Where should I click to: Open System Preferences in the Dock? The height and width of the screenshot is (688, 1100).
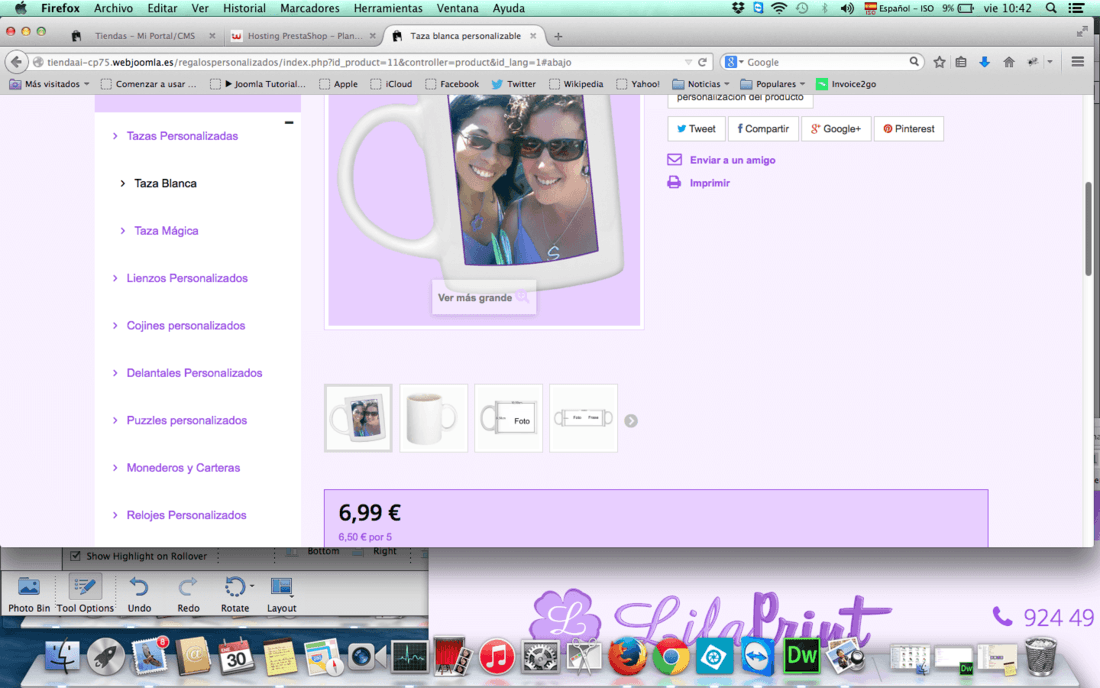(x=540, y=656)
